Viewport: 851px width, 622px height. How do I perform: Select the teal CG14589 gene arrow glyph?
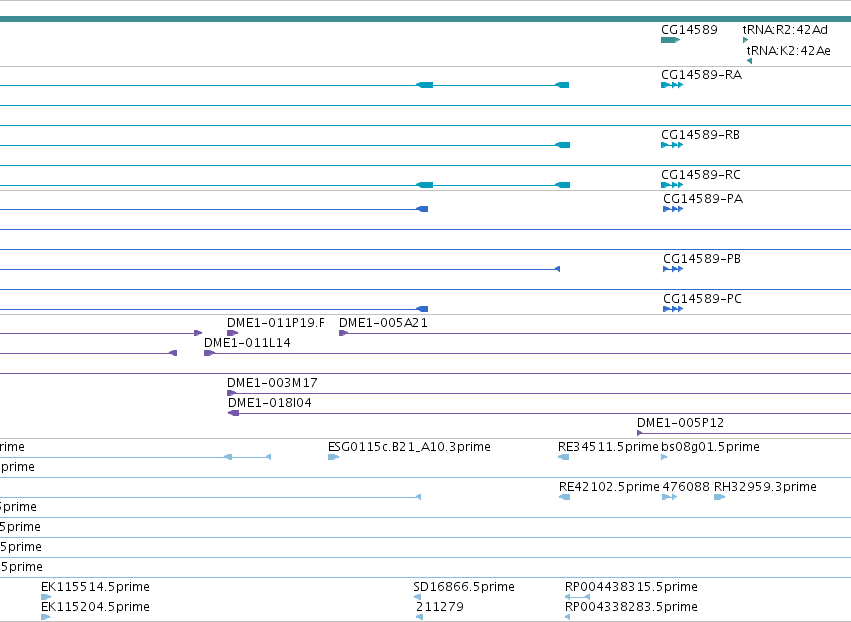coord(670,40)
